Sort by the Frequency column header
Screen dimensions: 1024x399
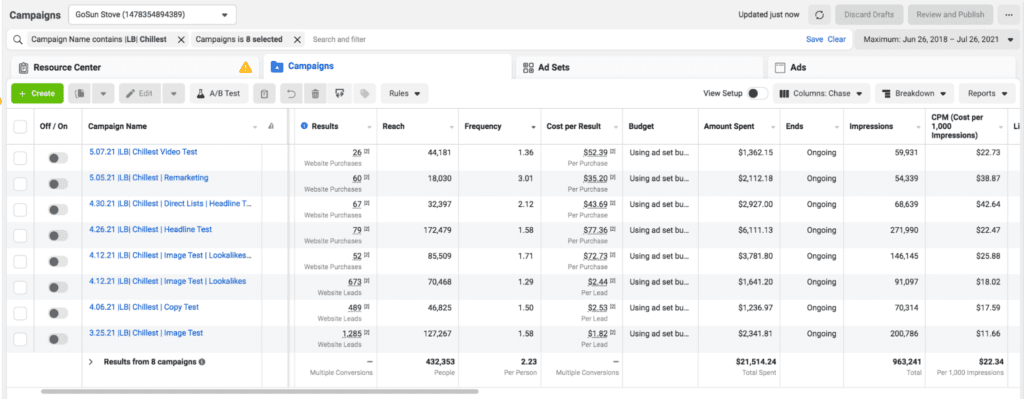pyautogui.click(x=500, y=127)
